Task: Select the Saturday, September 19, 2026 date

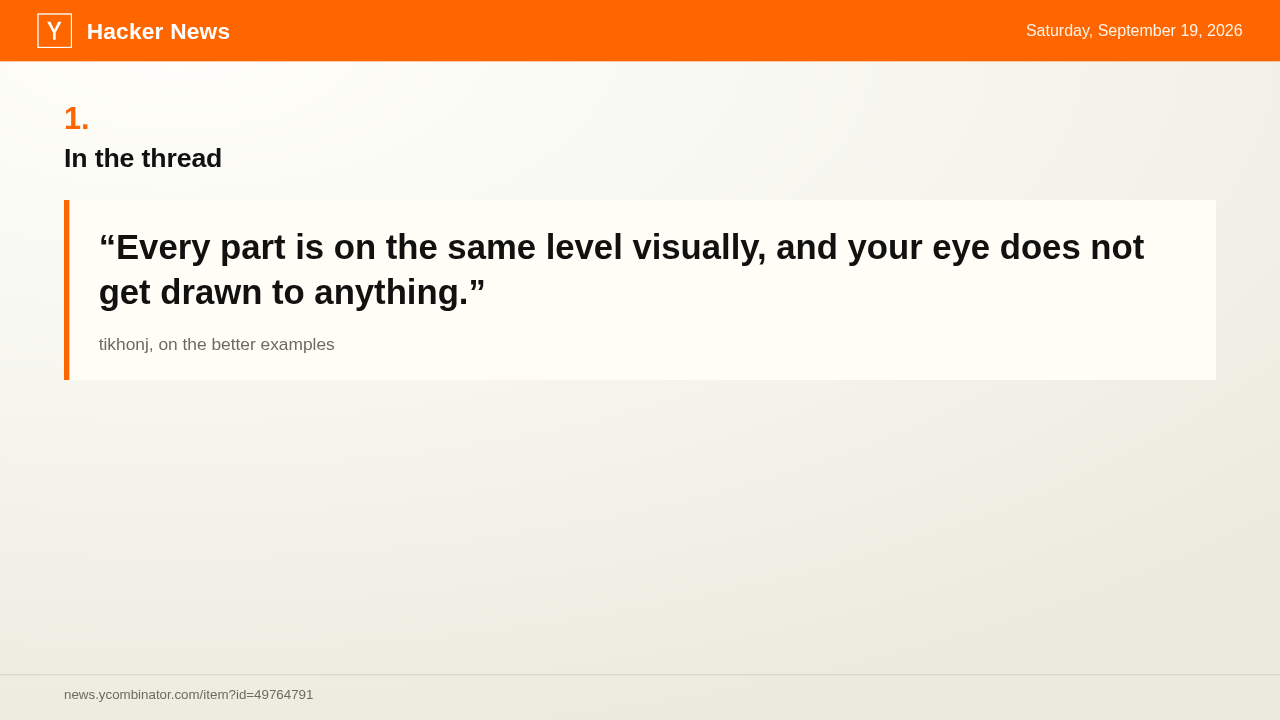Action: coord(1134,31)
